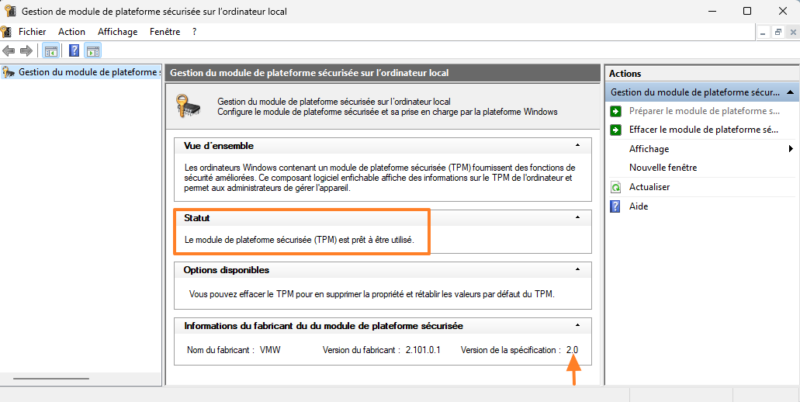This screenshot has height=402, width=800.
Task: Collapse the Actions pane group header arrow
Action: tap(790, 92)
